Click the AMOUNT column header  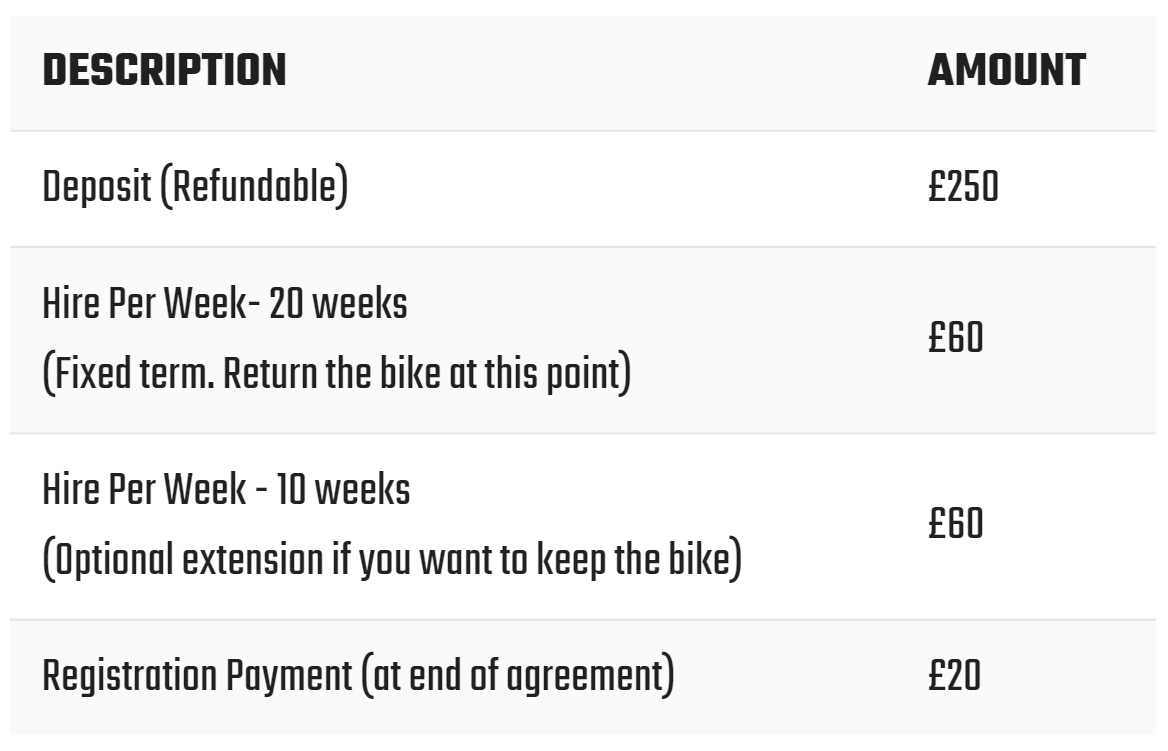1006,71
